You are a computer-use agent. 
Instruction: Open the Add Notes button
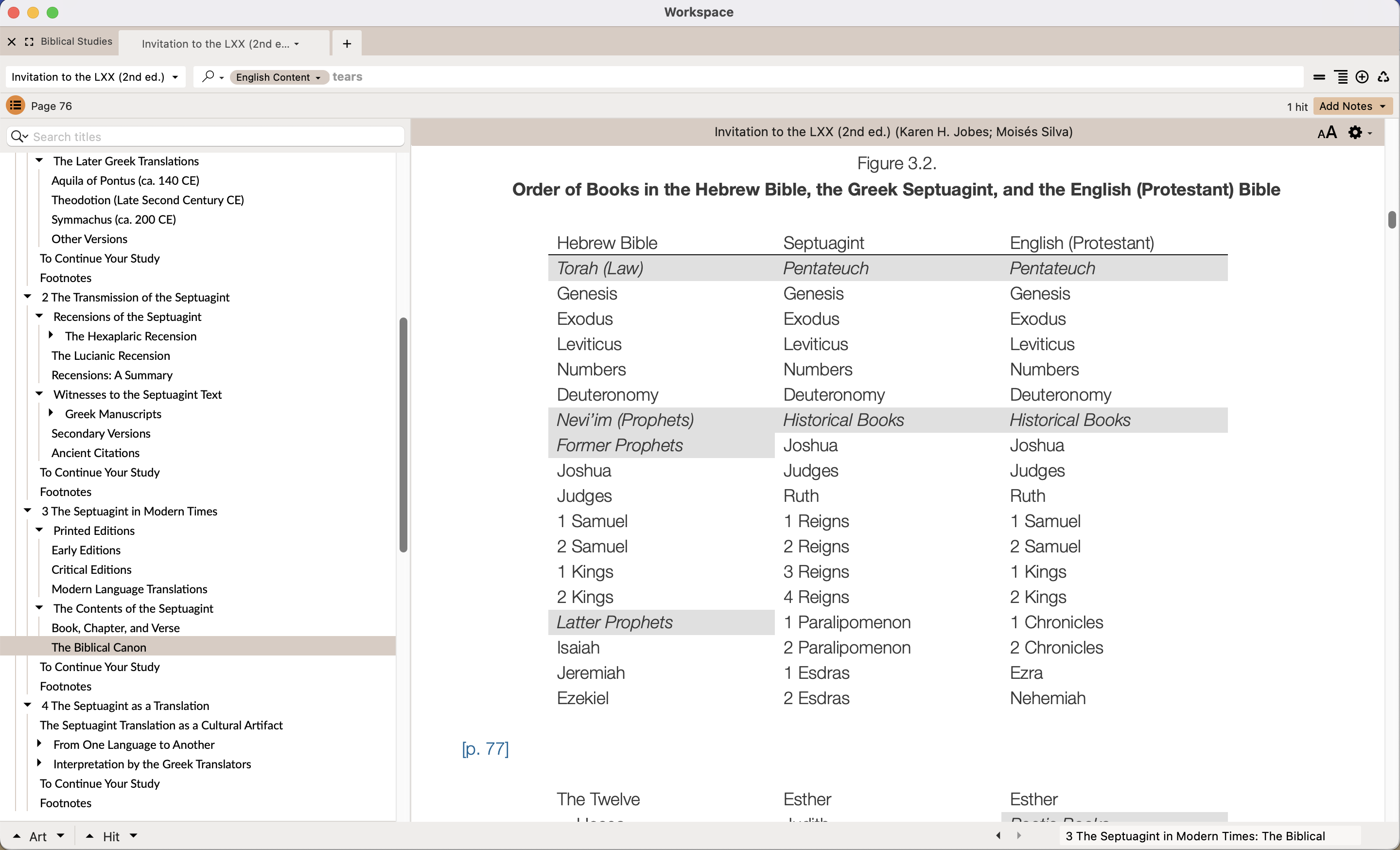(x=1352, y=106)
